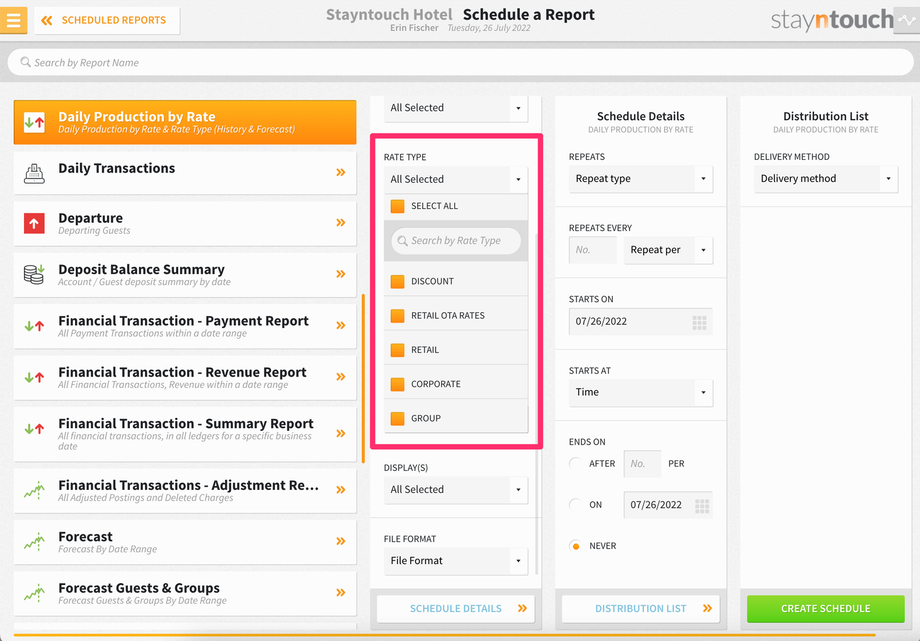This screenshot has width=920, height=641.
Task: Click the Ends On After No. field
Action: (642, 464)
